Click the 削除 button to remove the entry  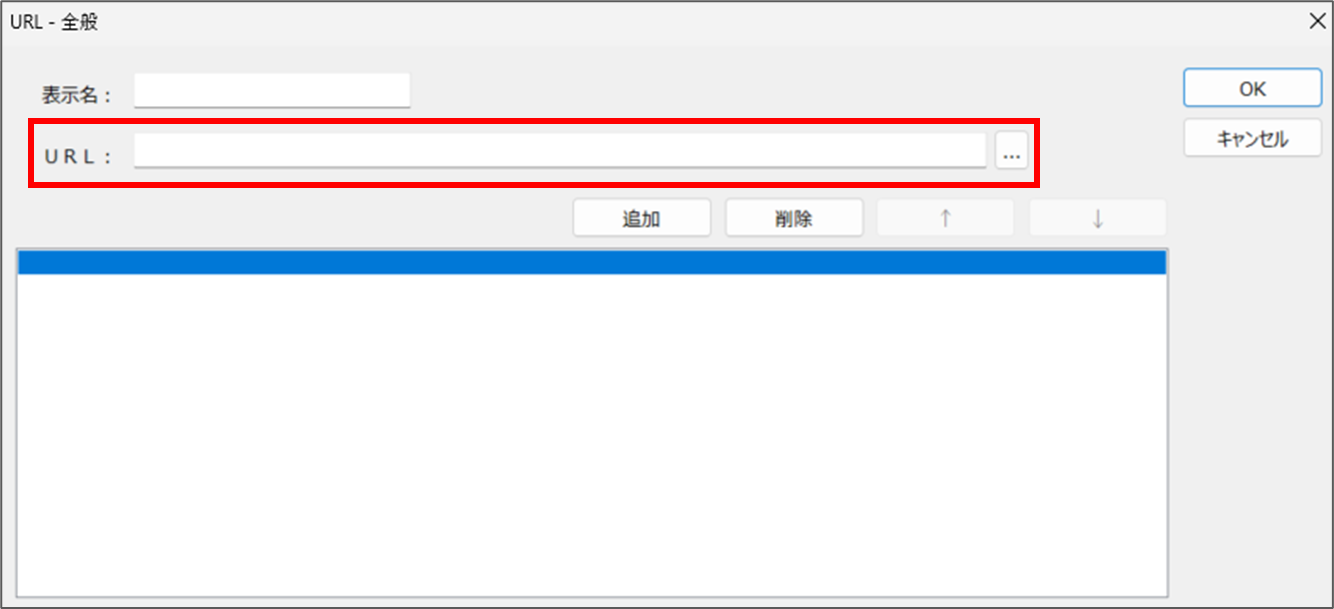tap(793, 218)
